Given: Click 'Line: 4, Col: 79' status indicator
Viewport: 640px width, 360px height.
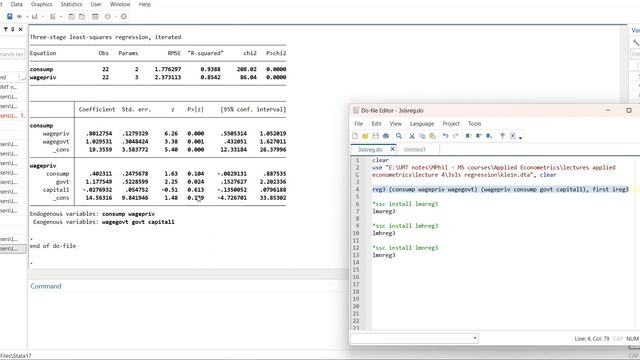Looking at the screenshot, I should (592, 339).
